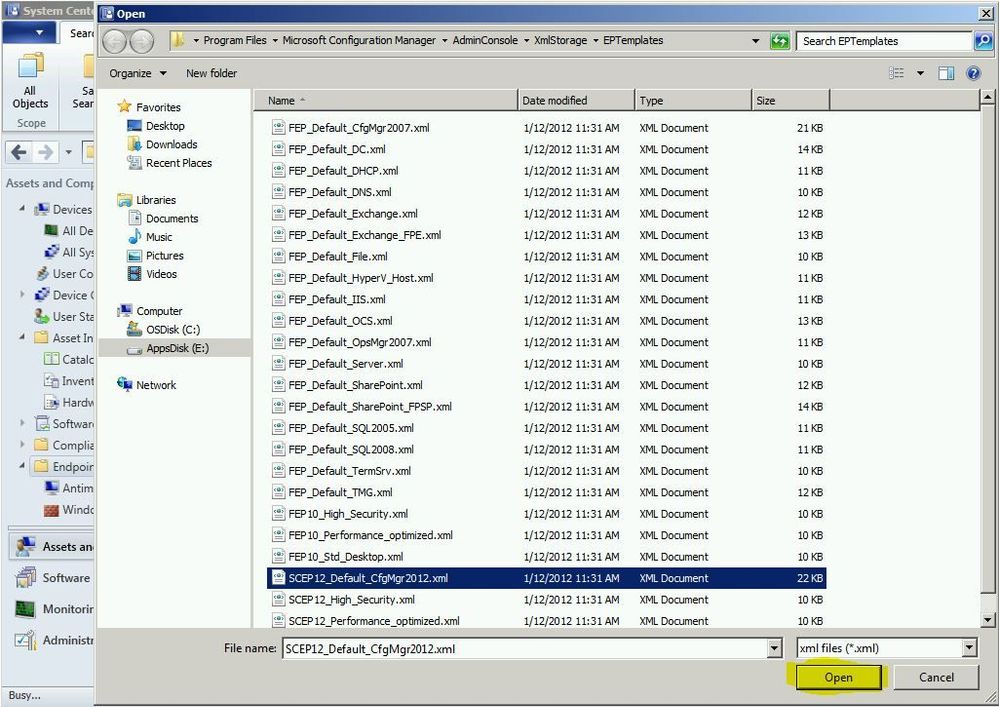Click in the File name field

pyautogui.click(x=524, y=648)
